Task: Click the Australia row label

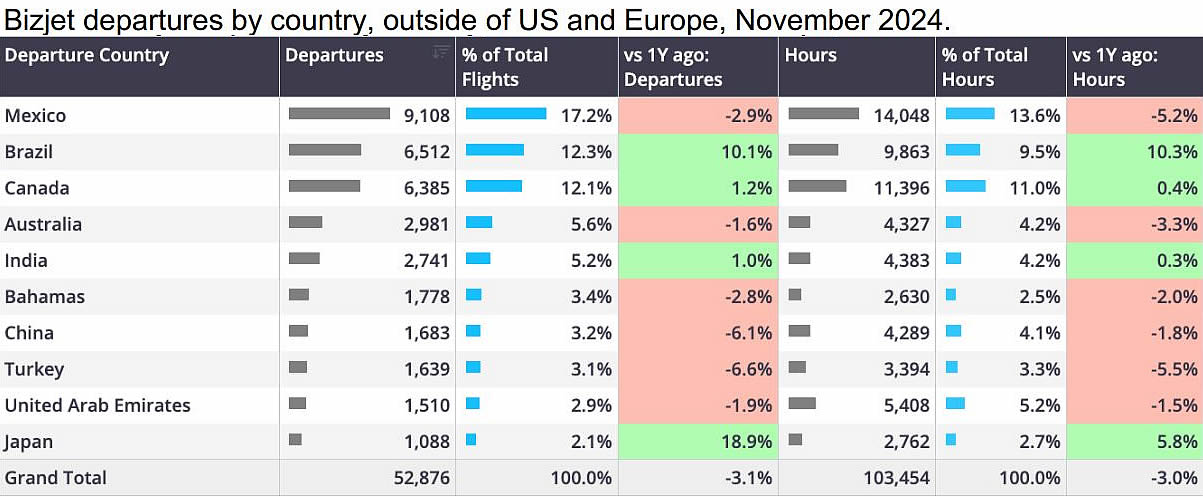Action: point(43,224)
